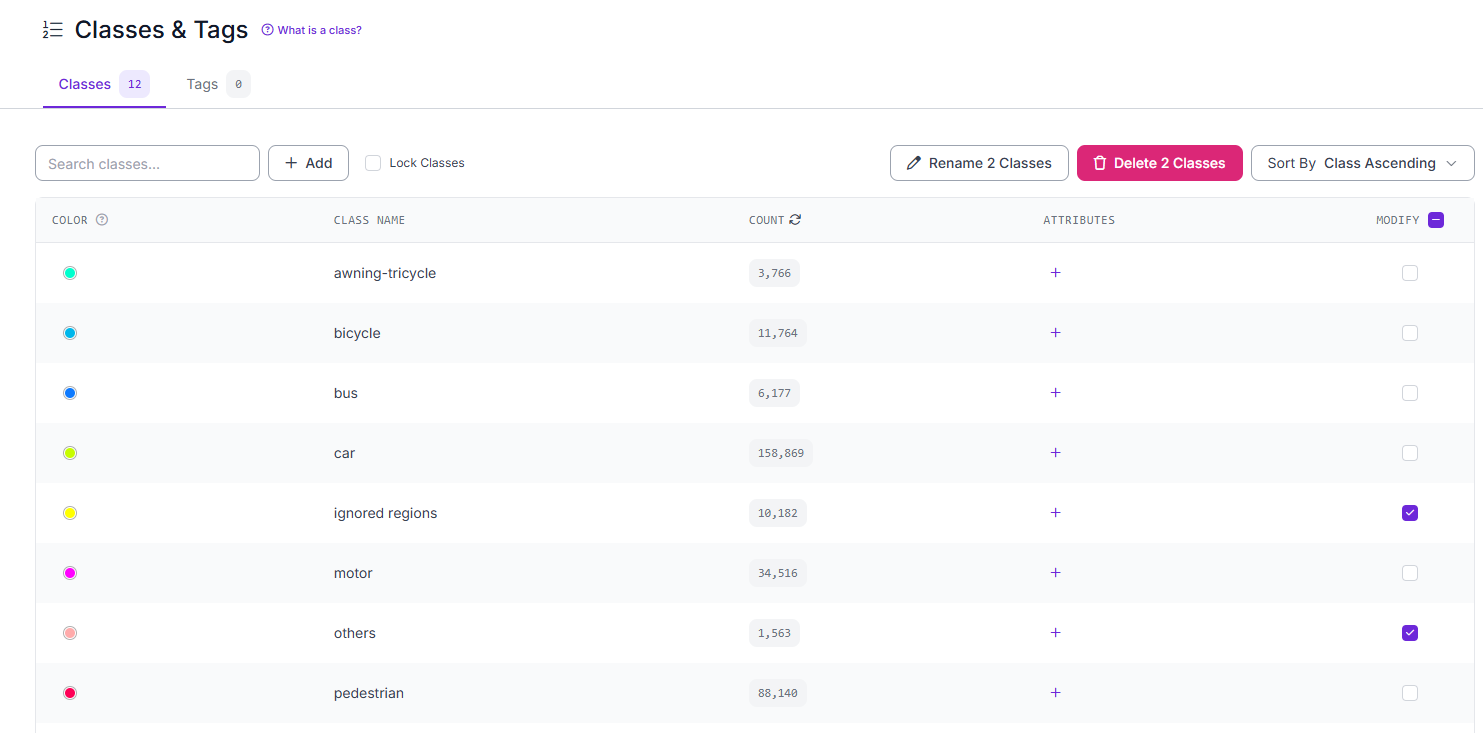1483x733 pixels.
Task: Add attribute to awning-tricycle via plus icon
Action: (x=1055, y=273)
